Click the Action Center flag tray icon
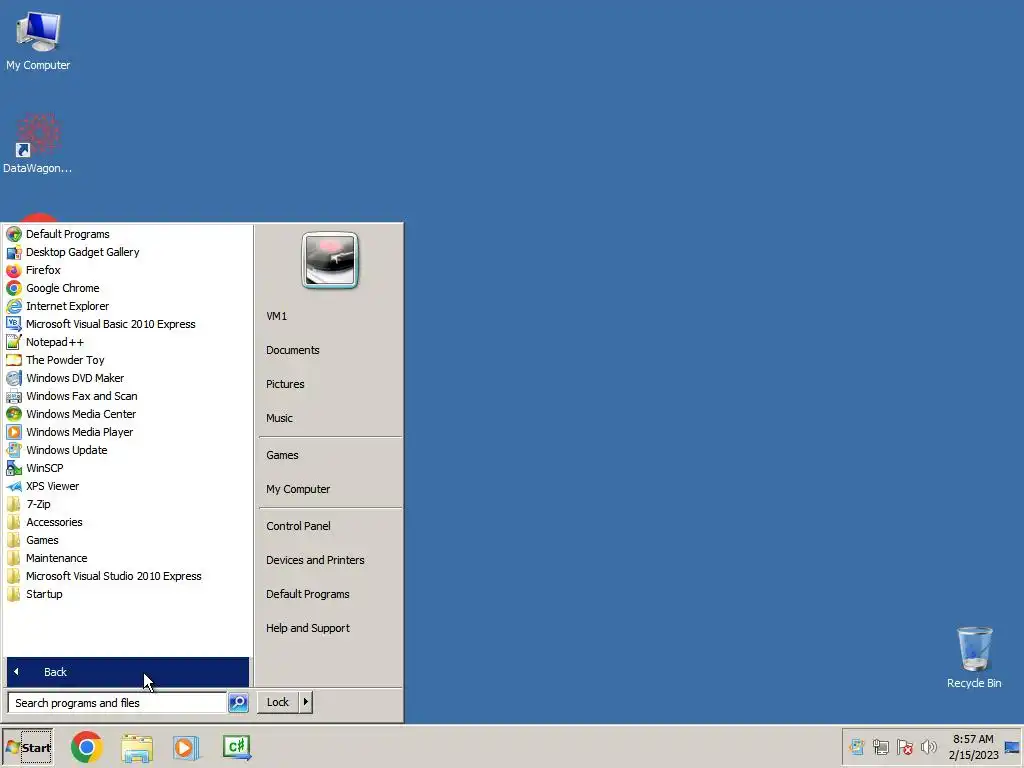Viewport: 1024px width, 768px height. point(904,746)
